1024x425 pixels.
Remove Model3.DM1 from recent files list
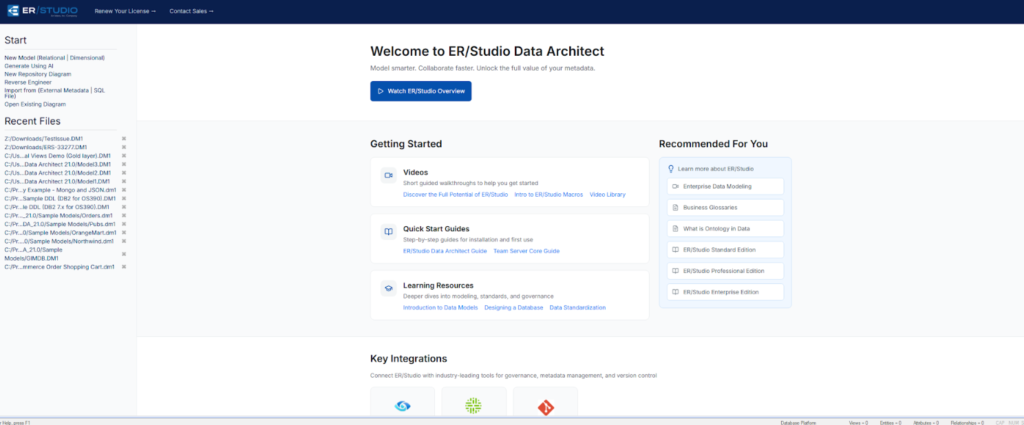[123, 165]
